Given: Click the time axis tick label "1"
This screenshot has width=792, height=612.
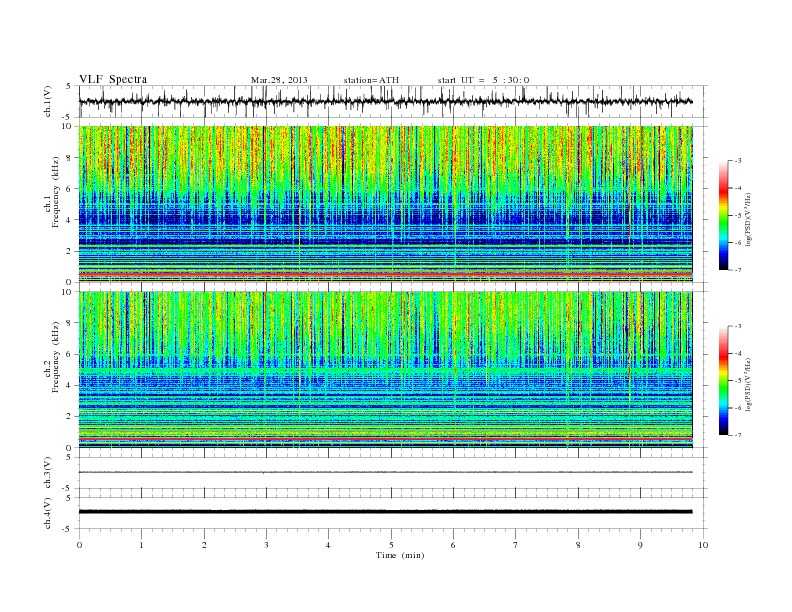Looking at the screenshot, I should point(141,545).
